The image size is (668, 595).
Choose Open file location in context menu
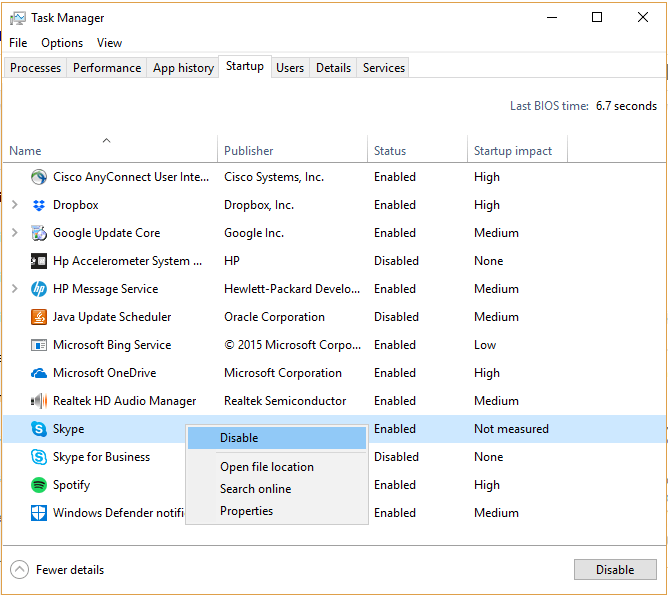point(277,467)
